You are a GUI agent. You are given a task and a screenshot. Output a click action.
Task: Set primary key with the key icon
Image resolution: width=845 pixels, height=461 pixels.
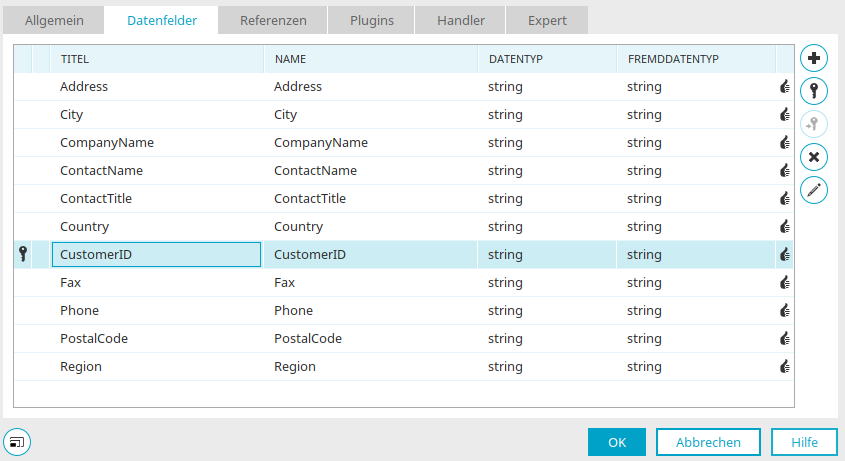[814, 91]
